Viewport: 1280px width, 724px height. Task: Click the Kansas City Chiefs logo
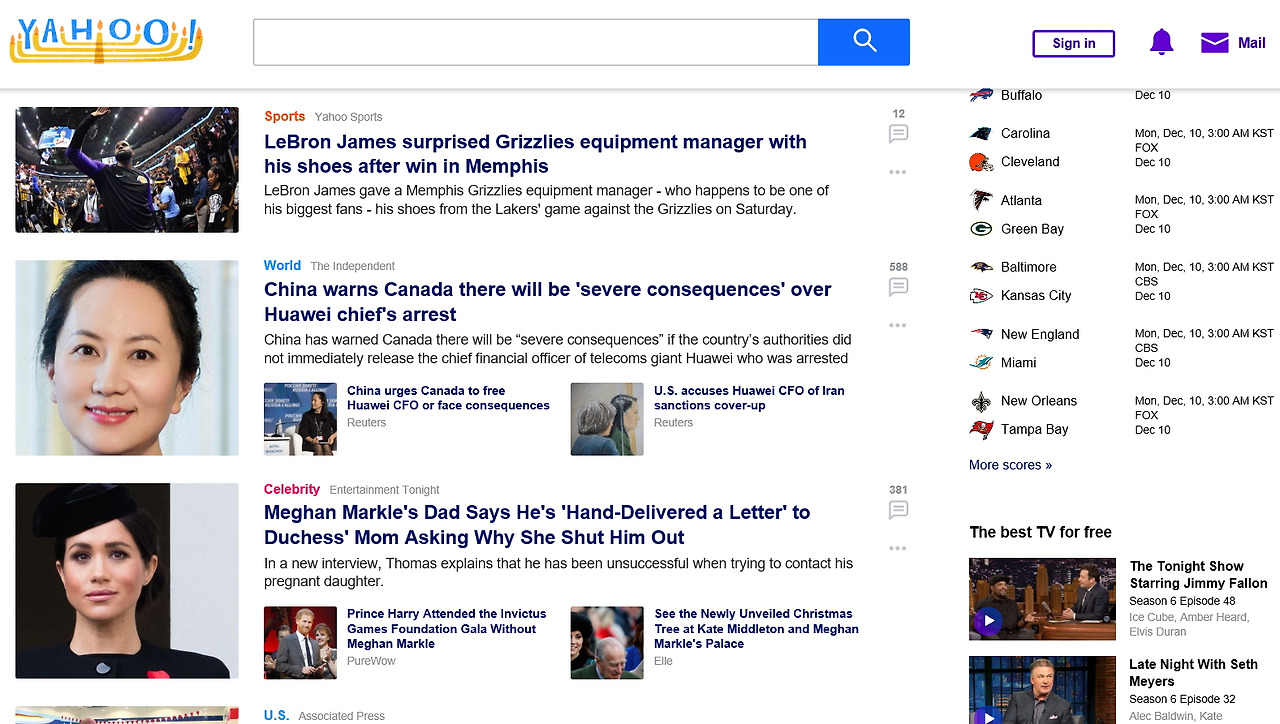pyautogui.click(x=981, y=296)
